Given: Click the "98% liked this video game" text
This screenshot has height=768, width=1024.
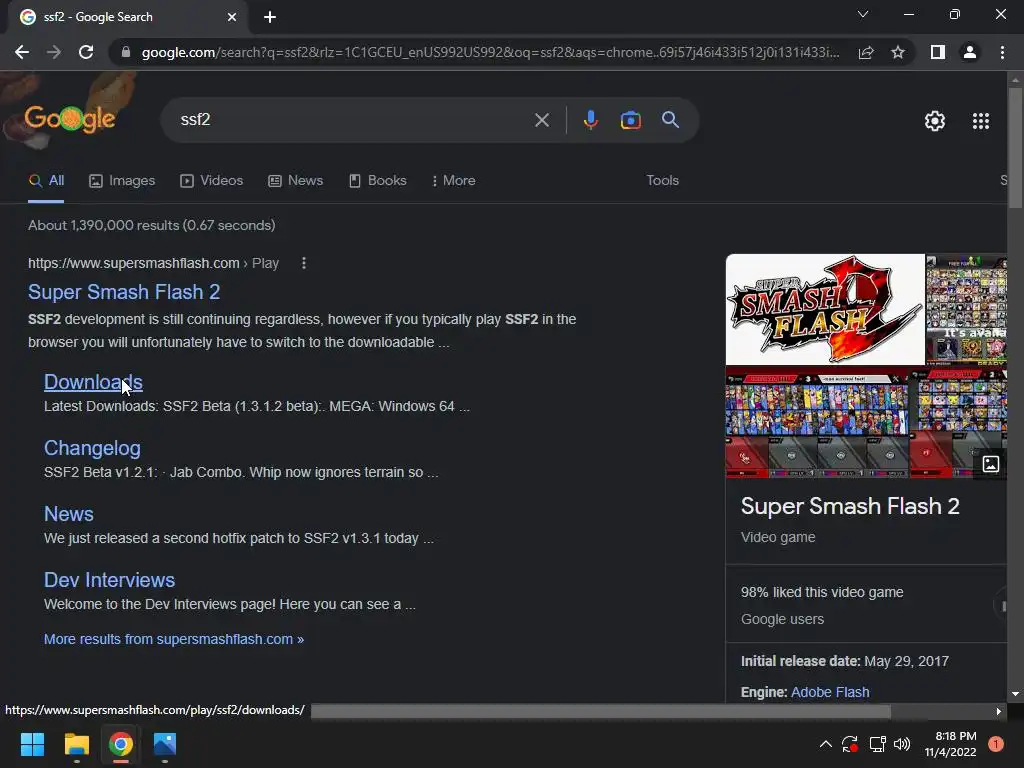Looking at the screenshot, I should tap(822, 592).
